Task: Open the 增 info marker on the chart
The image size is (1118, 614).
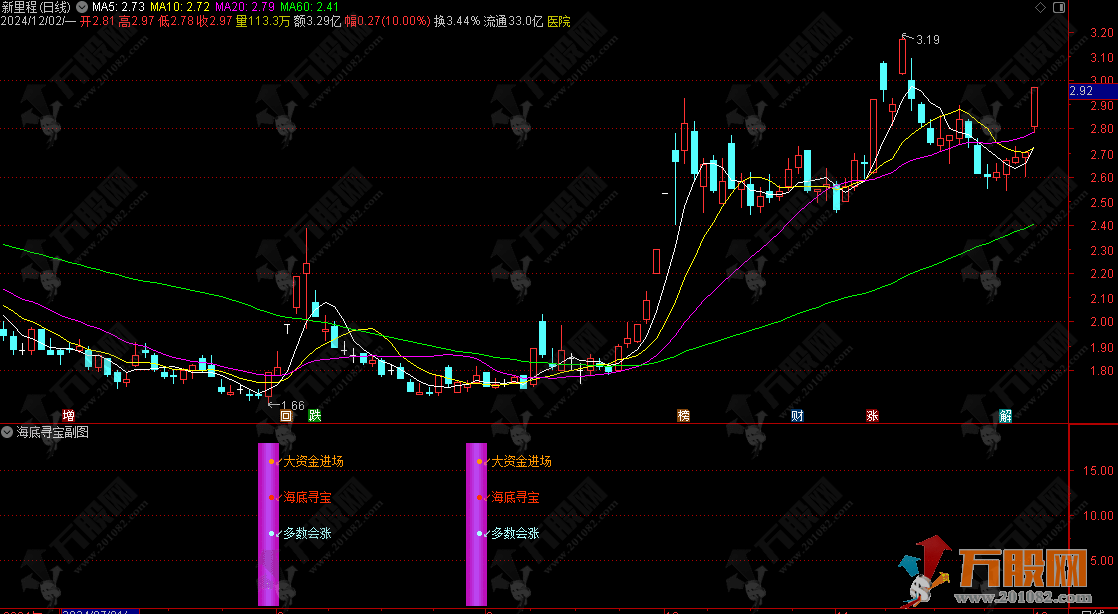Action: coord(68,416)
